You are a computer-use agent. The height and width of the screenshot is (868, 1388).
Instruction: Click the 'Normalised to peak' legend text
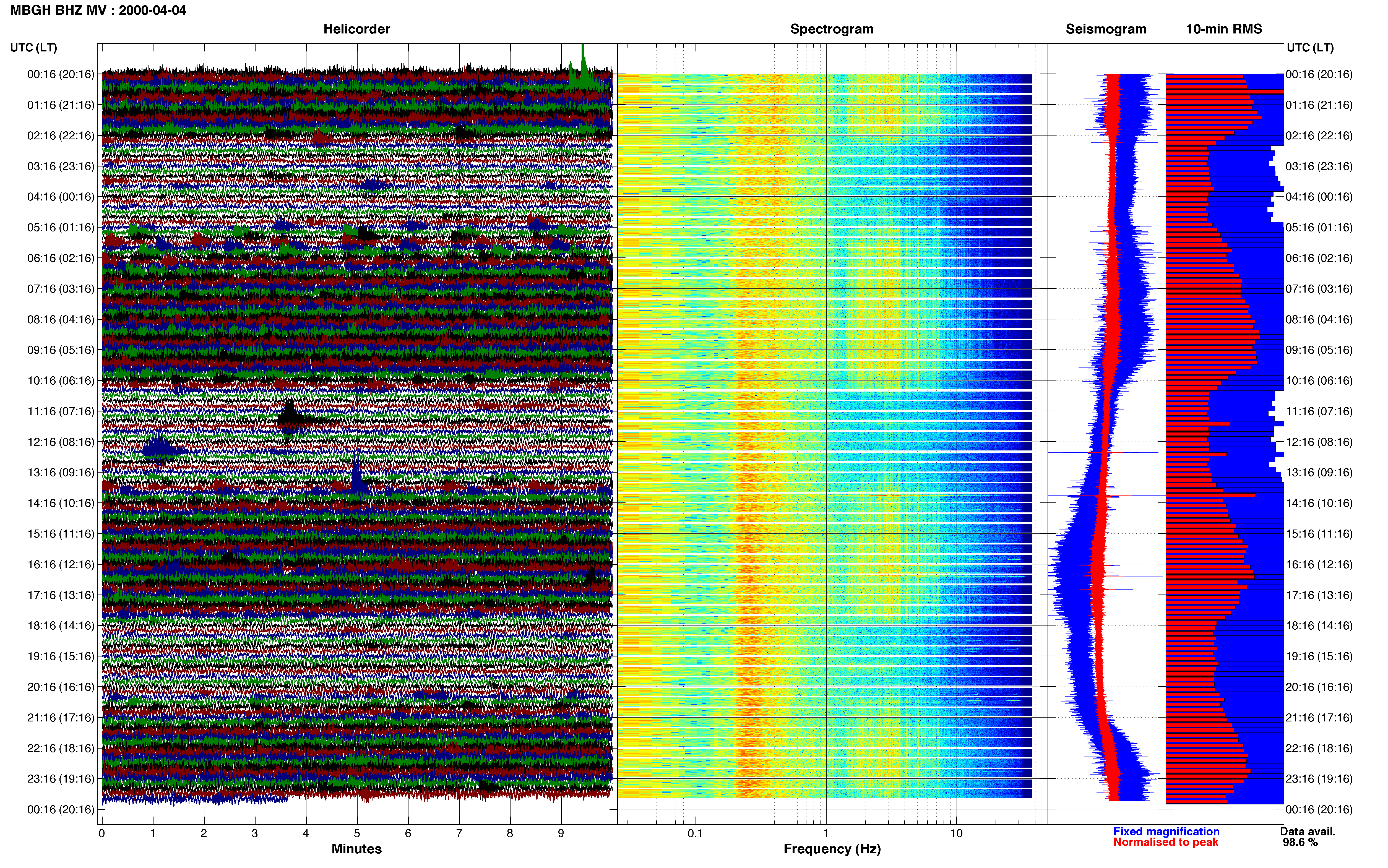point(1165,842)
